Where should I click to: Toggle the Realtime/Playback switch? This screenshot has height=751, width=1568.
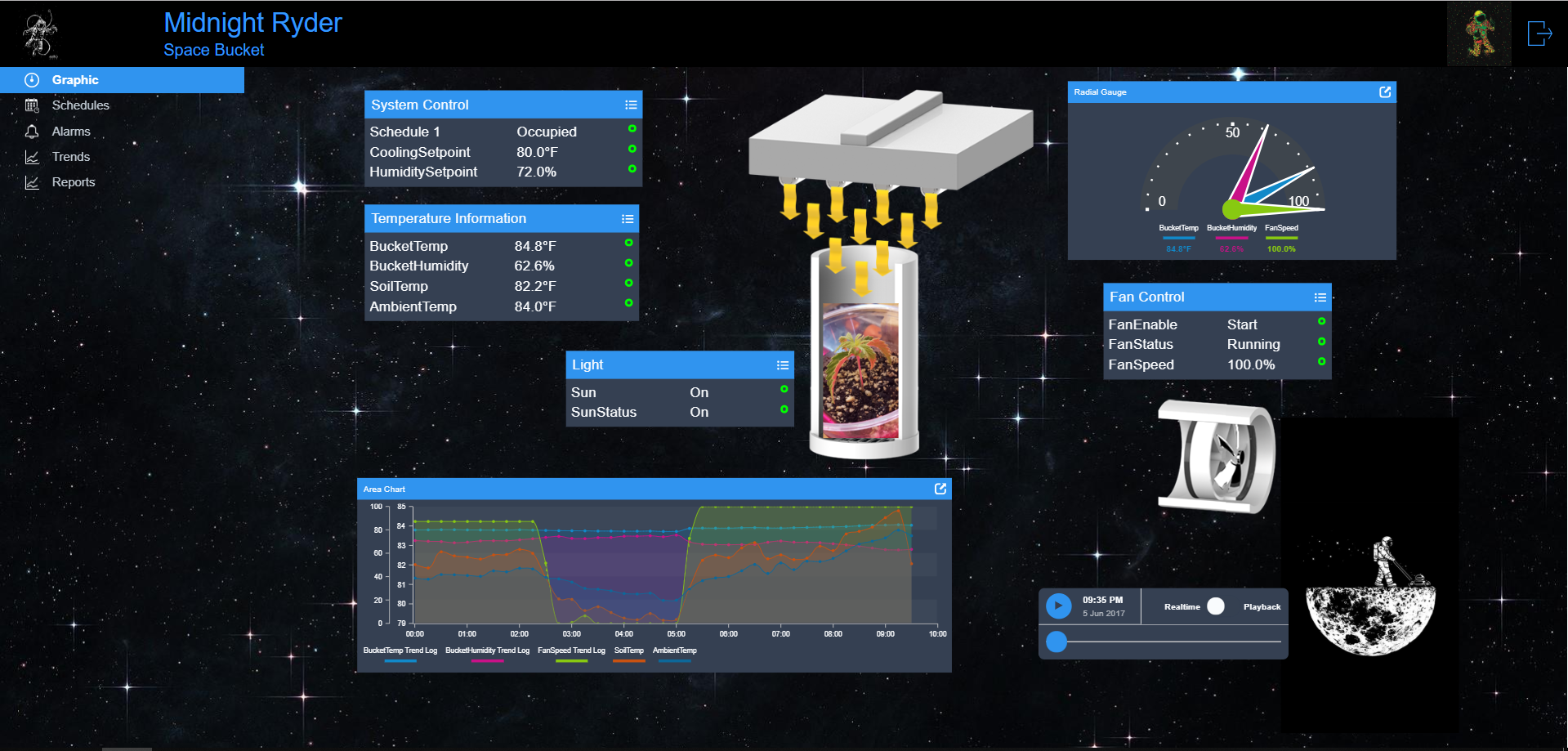coord(1216,606)
